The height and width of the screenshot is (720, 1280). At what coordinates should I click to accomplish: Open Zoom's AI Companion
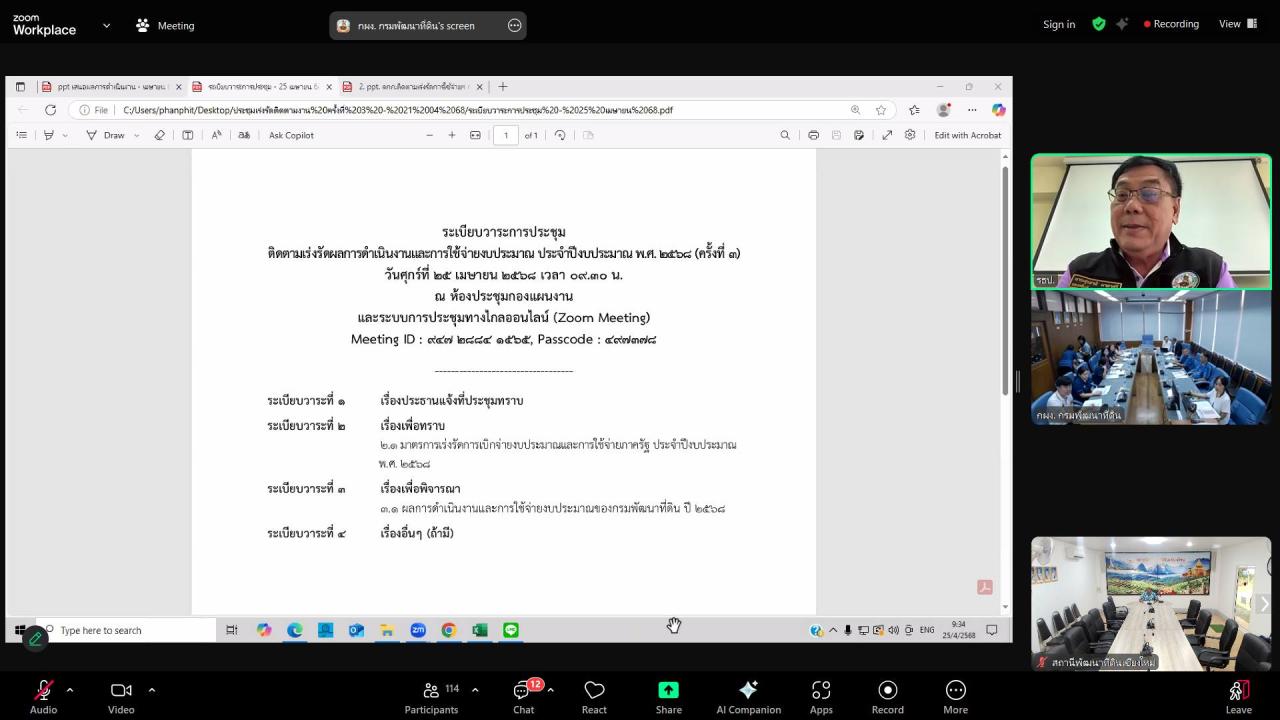[748, 693]
